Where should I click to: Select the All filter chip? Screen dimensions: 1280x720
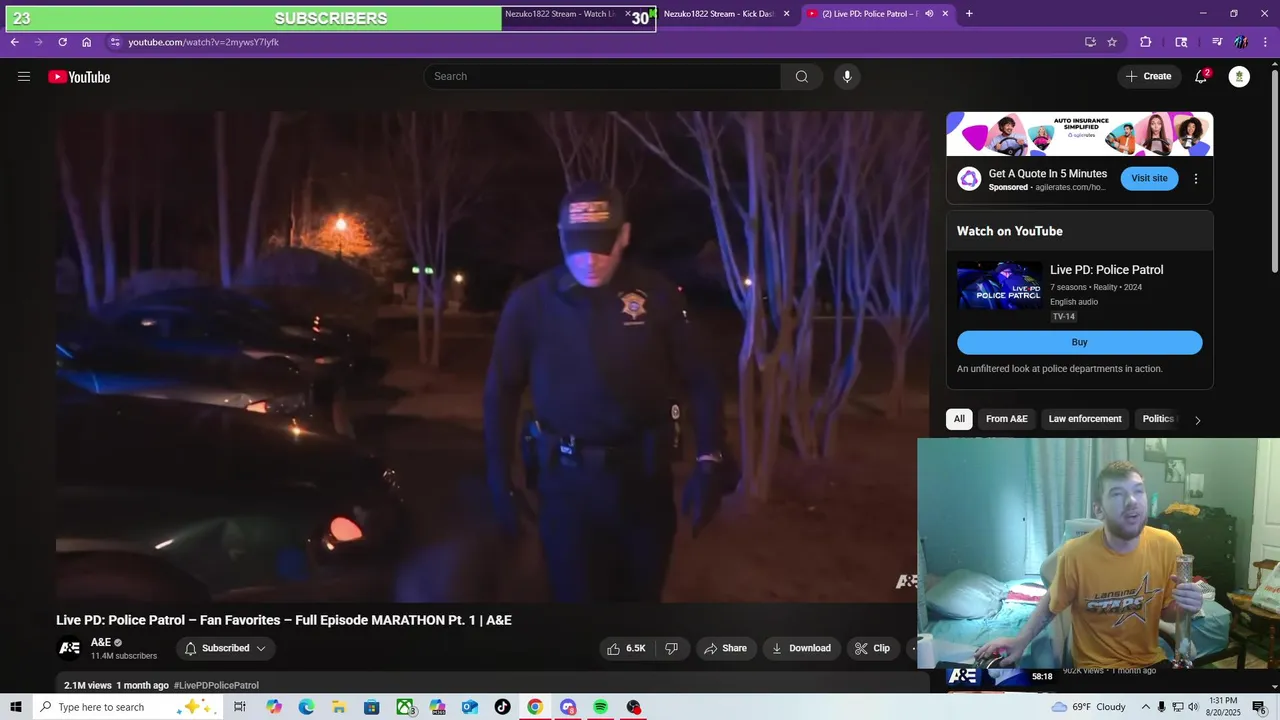pyautogui.click(x=959, y=419)
